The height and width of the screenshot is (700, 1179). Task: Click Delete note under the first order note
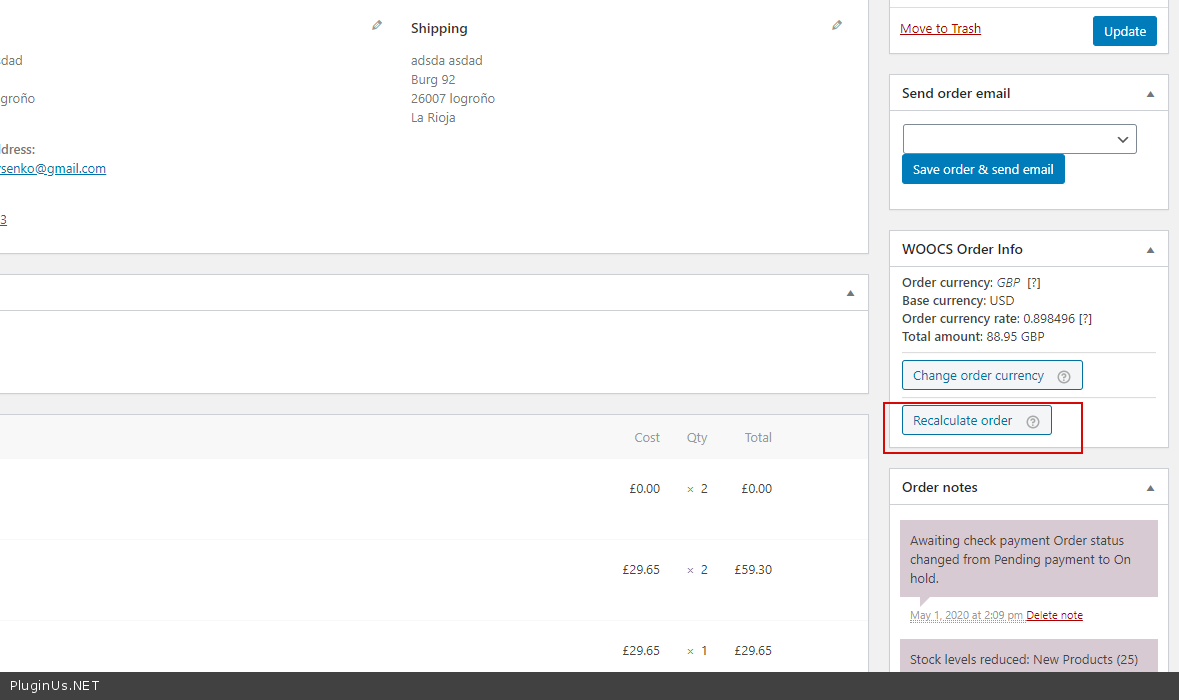1054,615
